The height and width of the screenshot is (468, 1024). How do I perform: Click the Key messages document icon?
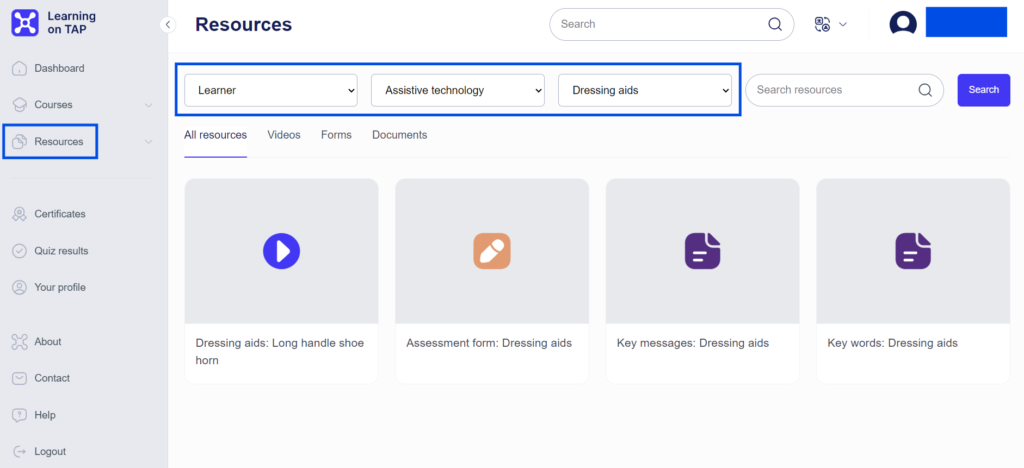coord(702,251)
